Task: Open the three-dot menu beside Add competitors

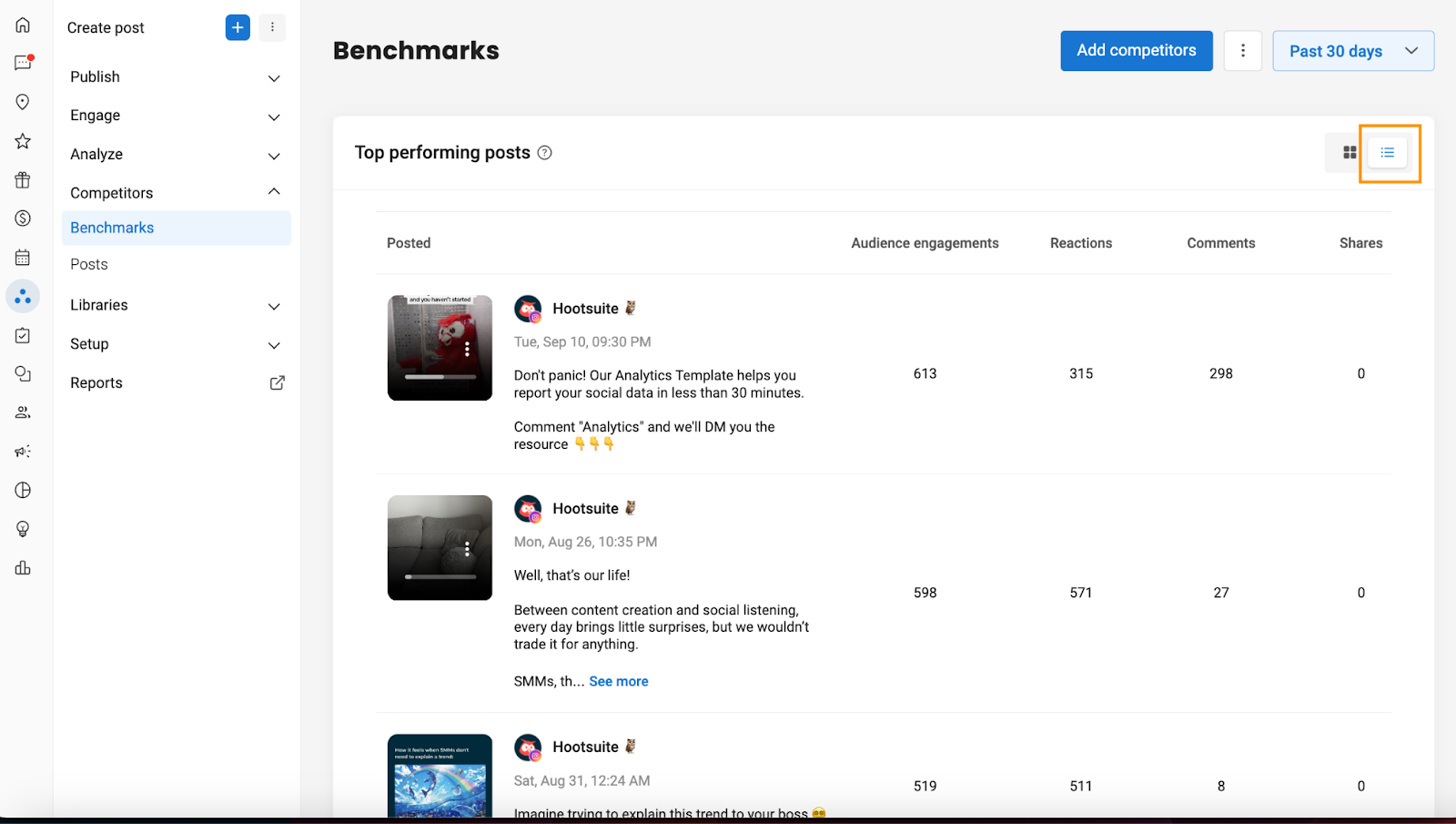Action: pos(1242,51)
